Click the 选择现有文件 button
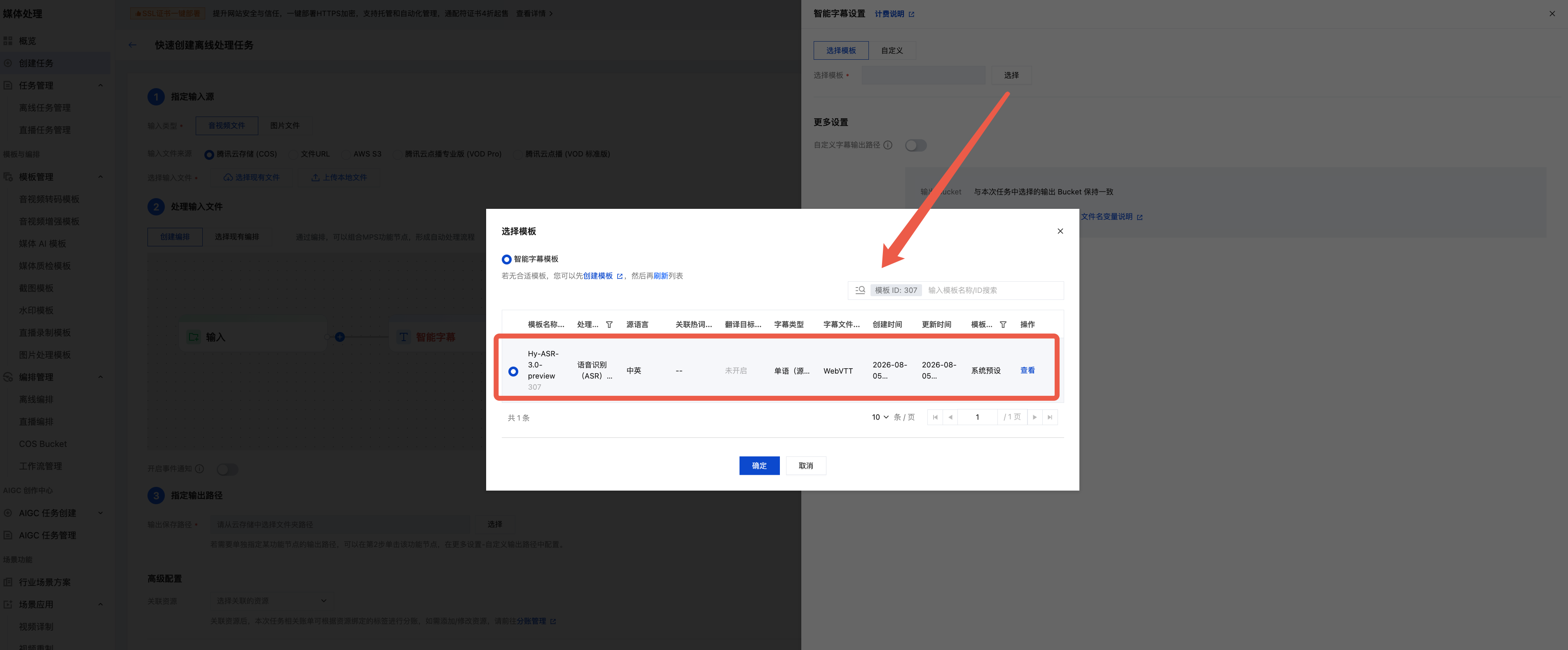Image resolution: width=1568 pixels, height=650 pixels. pos(251,178)
